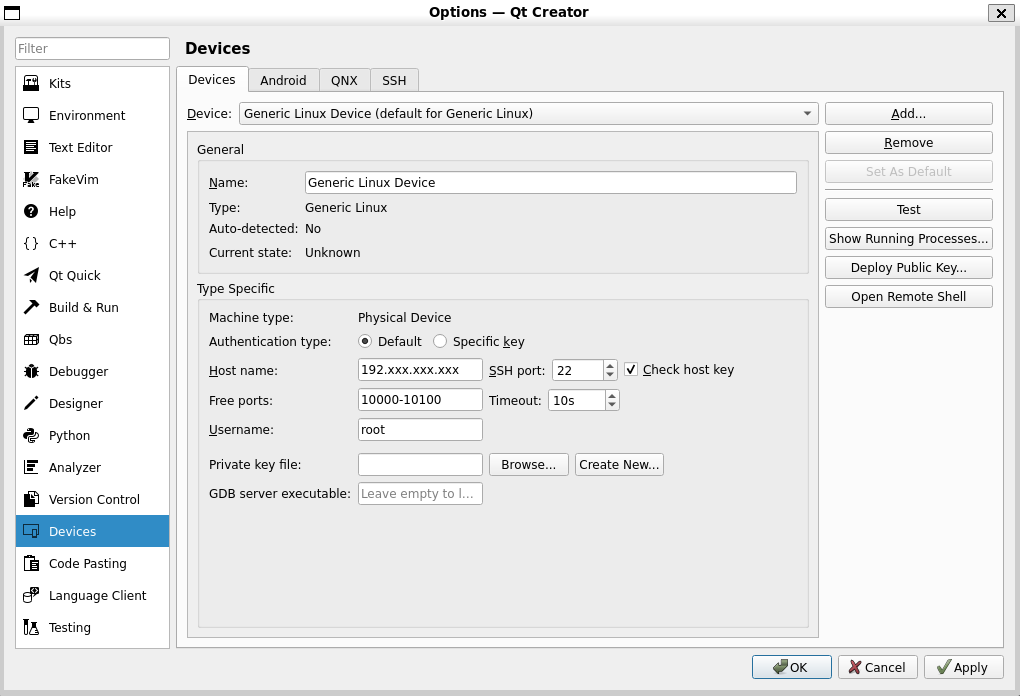Click the device Name field
This screenshot has height=696, width=1020.
pyautogui.click(x=550, y=183)
